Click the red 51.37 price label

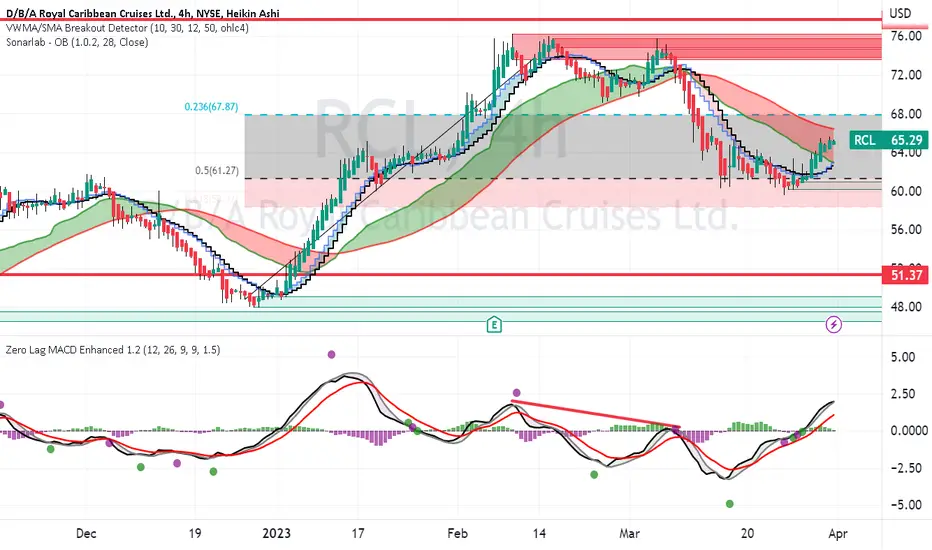pos(906,275)
